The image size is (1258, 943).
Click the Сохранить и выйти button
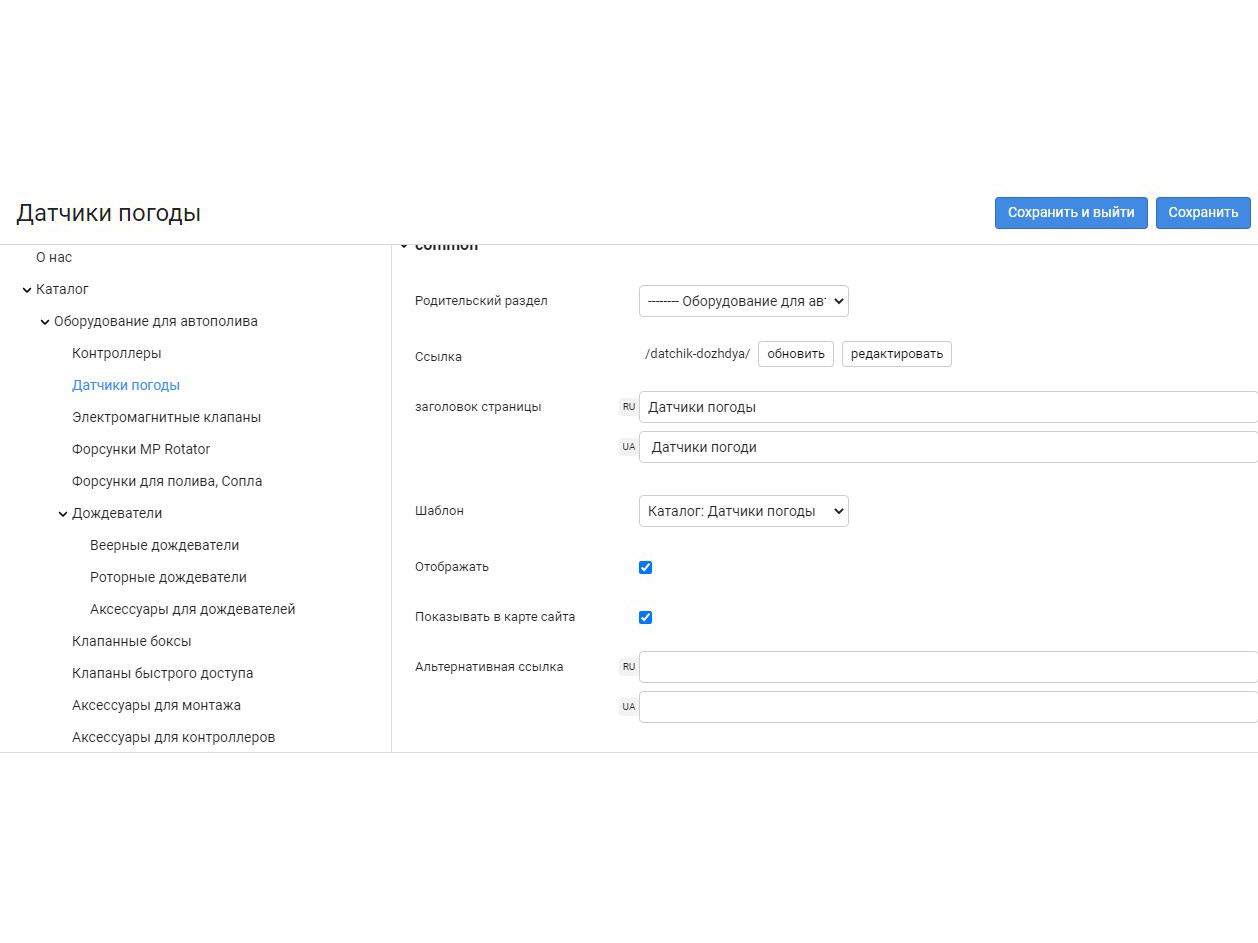tap(1071, 212)
